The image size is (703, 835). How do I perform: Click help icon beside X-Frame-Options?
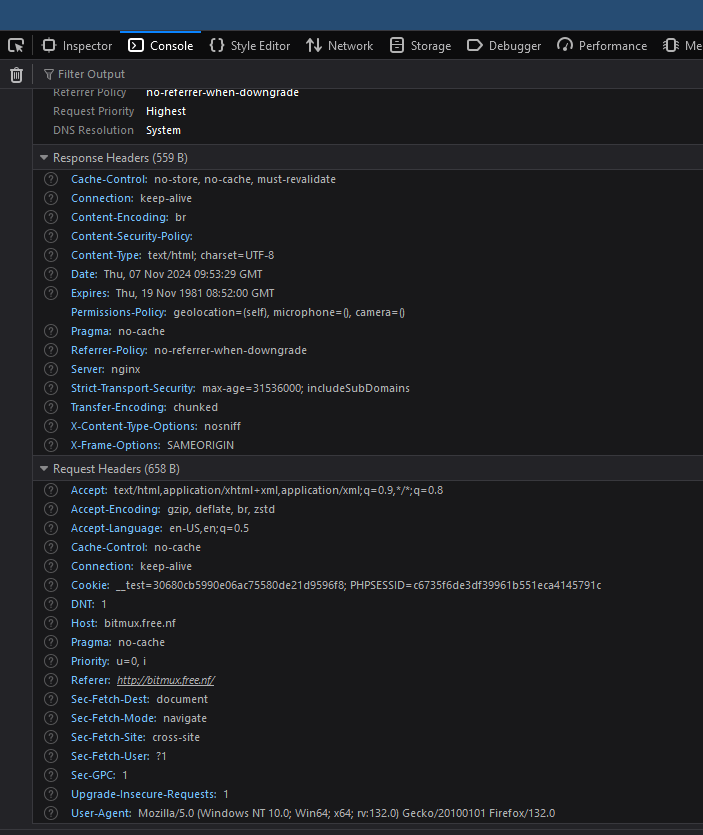click(x=51, y=445)
